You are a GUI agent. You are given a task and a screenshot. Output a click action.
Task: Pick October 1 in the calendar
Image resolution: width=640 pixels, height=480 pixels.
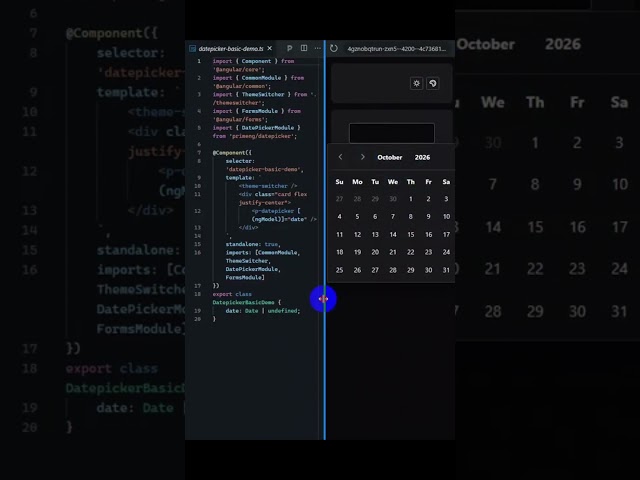411,199
